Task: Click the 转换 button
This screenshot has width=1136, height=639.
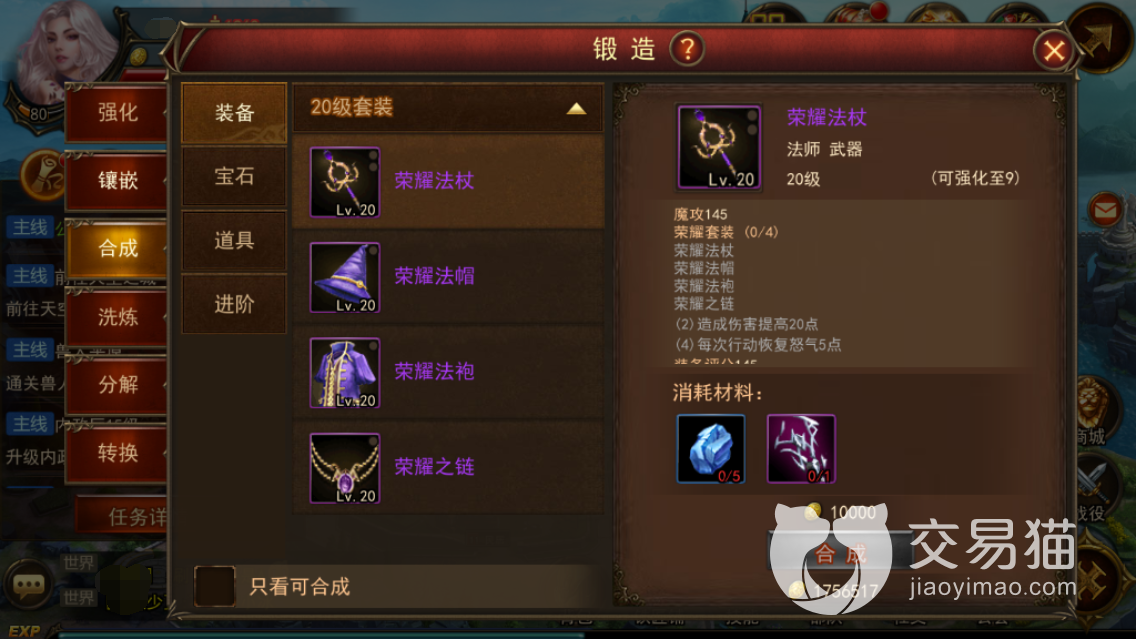Action: [x=117, y=453]
